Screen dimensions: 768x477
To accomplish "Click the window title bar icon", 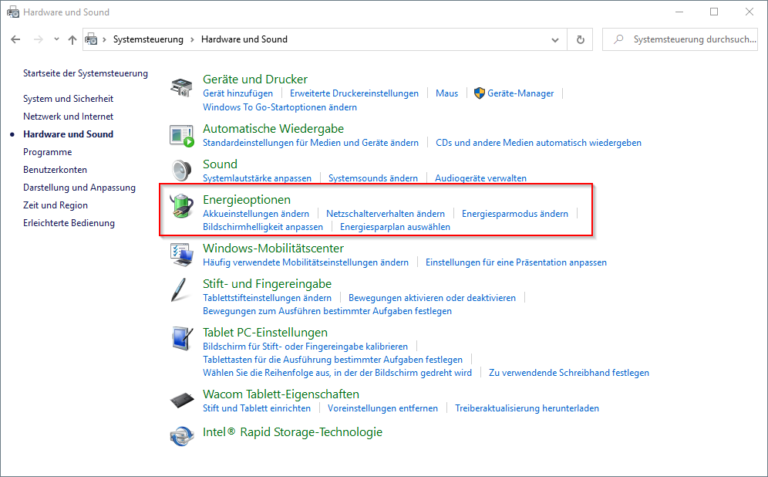I will [x=13, y=12].
